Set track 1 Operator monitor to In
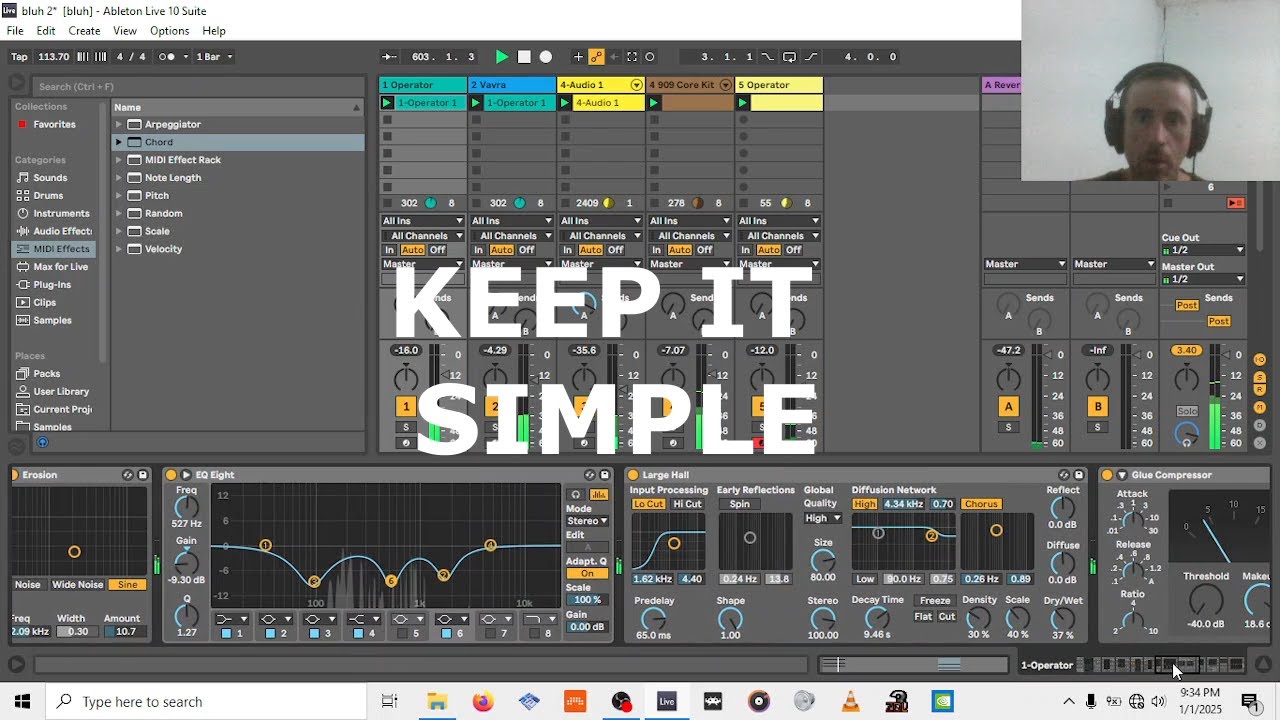The height and width of the screenshot is (720, 1280). 389,250
